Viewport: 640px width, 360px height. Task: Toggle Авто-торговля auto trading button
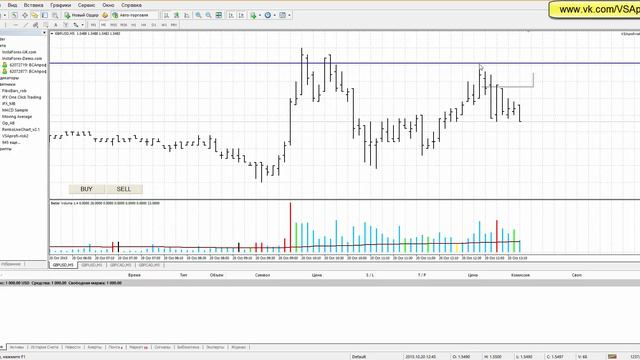(x=130, y=15)
